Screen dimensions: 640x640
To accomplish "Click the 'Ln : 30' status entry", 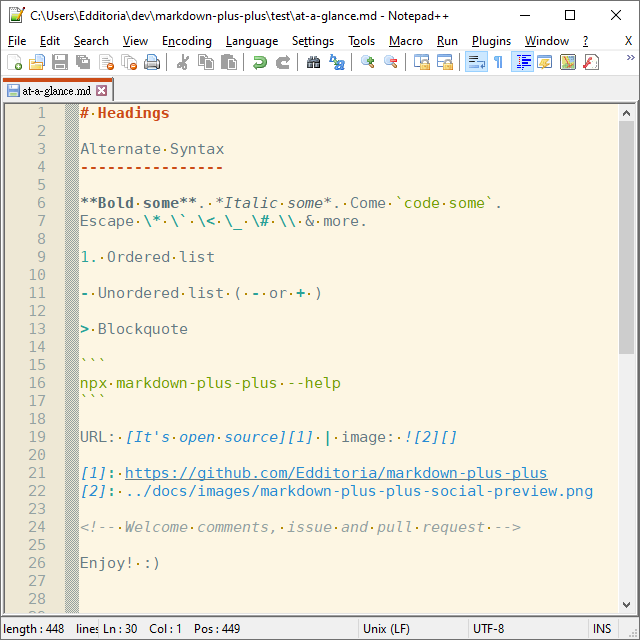I will pos(120,629).
